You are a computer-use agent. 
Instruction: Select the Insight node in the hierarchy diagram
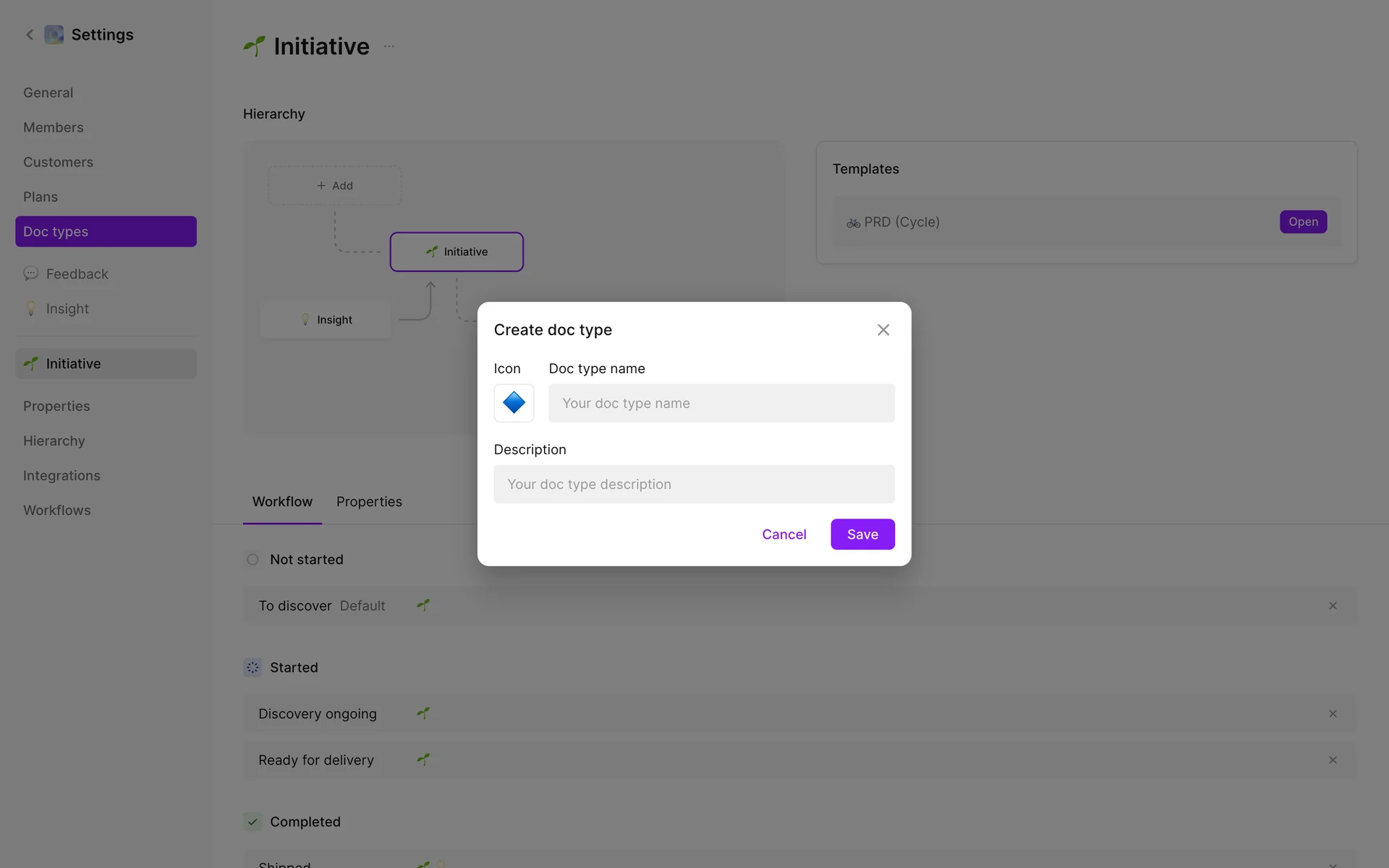coord(326,320)
